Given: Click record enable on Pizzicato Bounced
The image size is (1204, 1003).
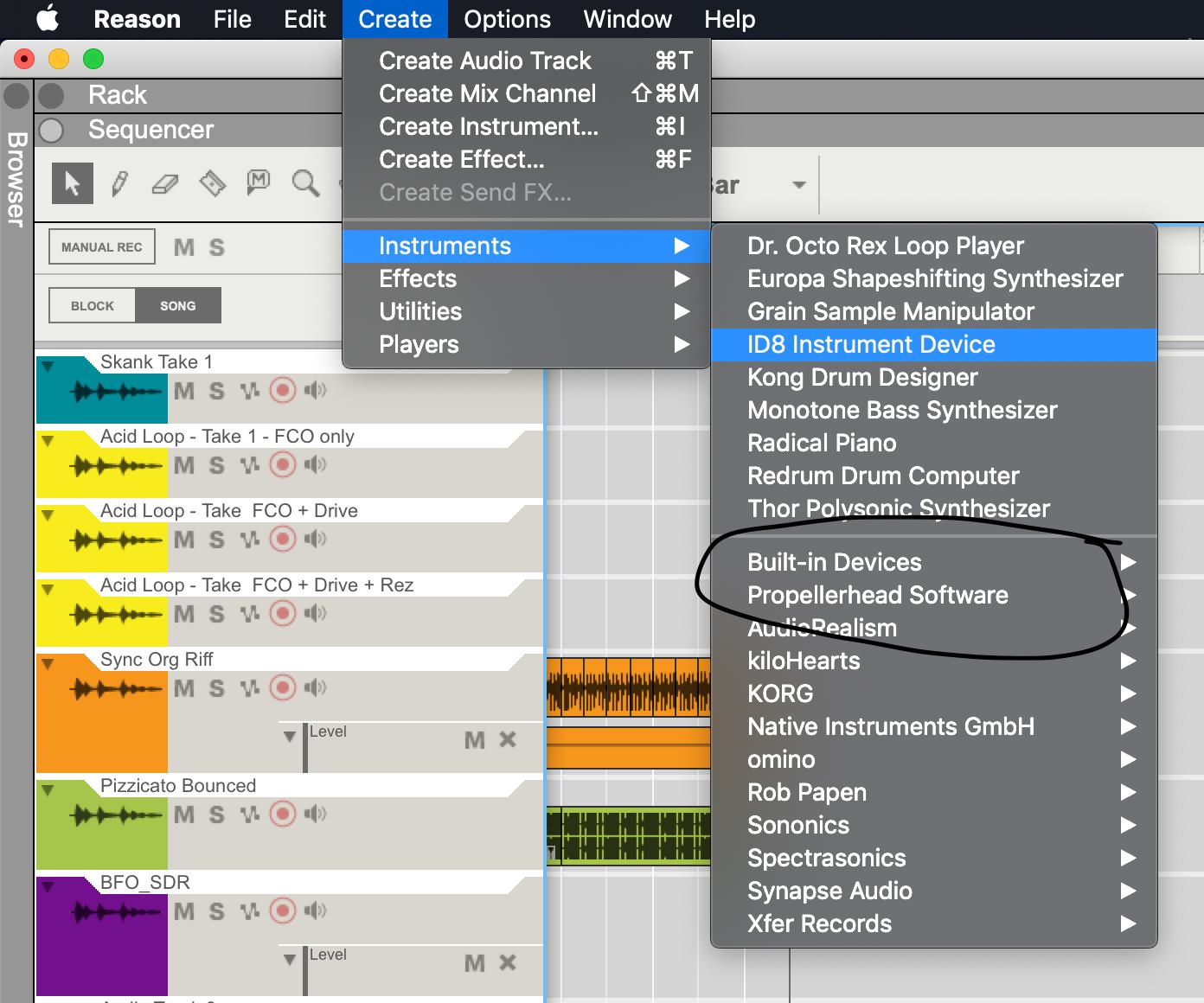Looking at the screenshot, I should click(x=283, y=814).
